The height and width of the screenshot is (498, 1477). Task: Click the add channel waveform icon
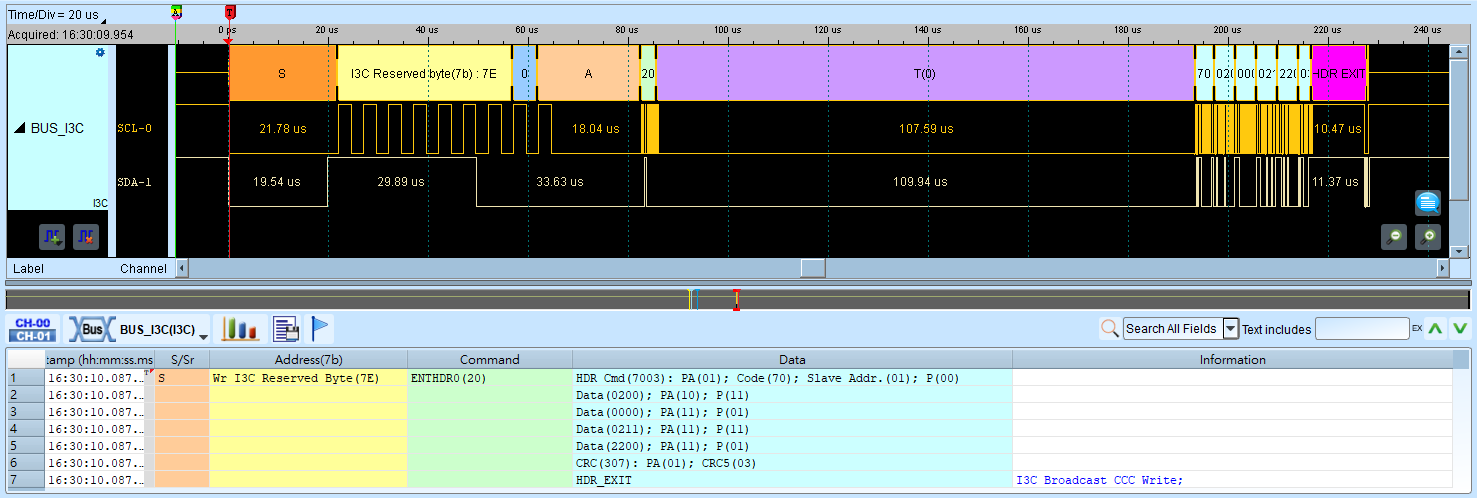tap(52, 237)
